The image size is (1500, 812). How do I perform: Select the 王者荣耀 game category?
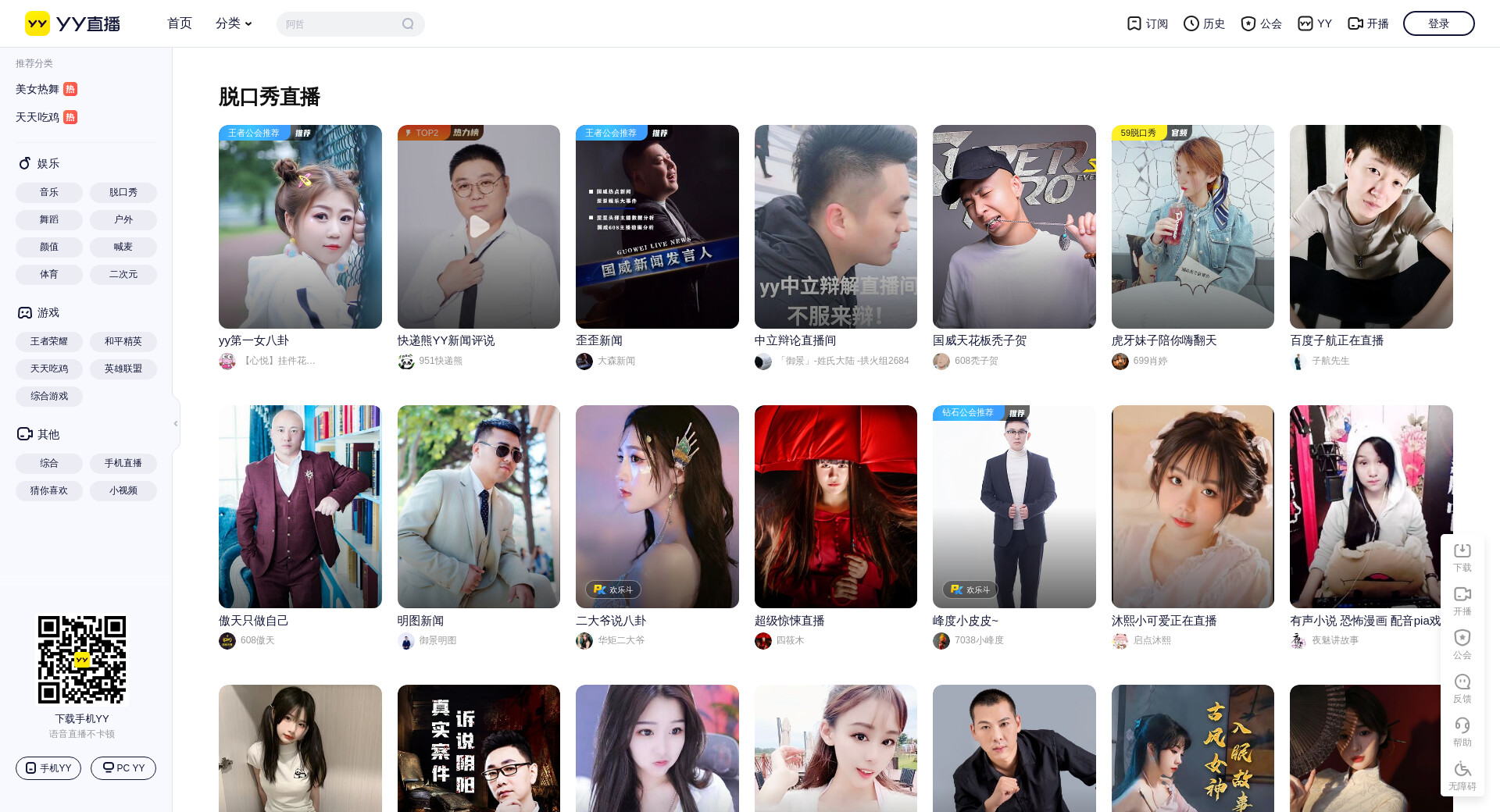[x=49, y=341]
